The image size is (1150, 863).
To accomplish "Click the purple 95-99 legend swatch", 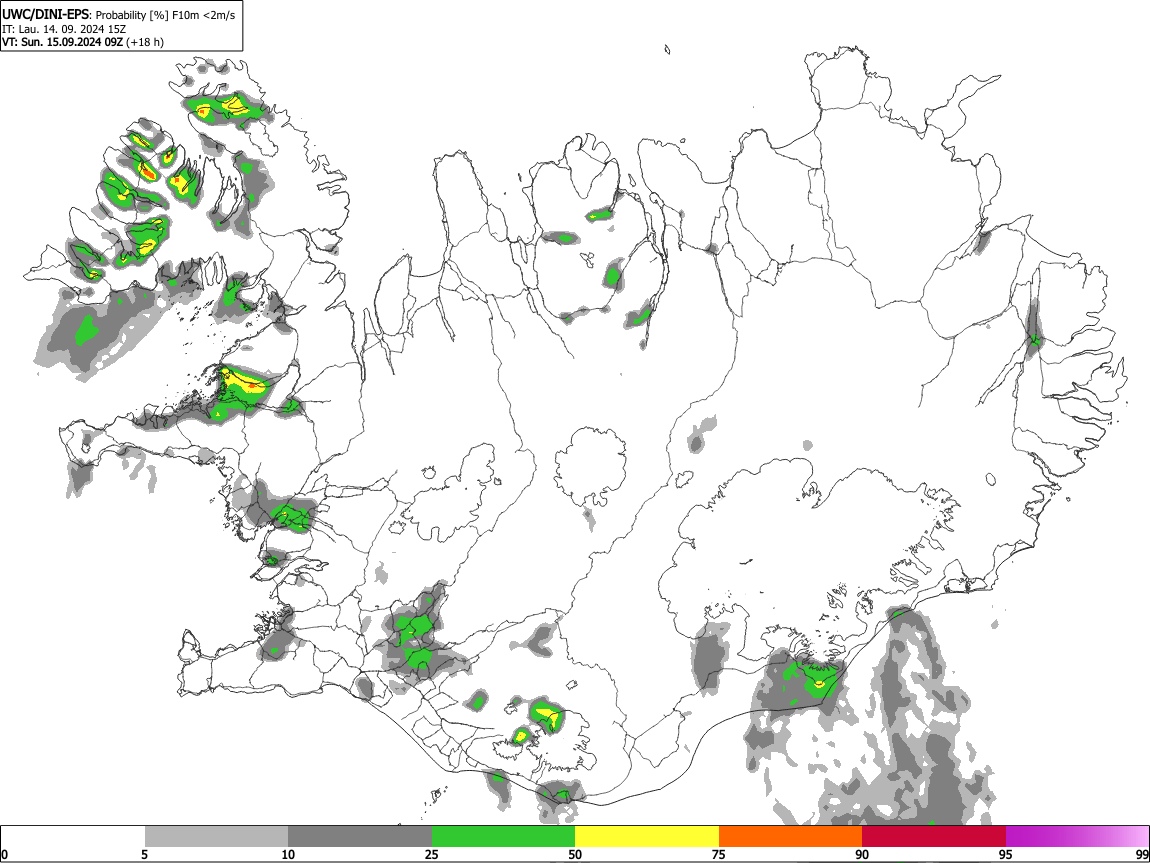I will coord(1077,837).
